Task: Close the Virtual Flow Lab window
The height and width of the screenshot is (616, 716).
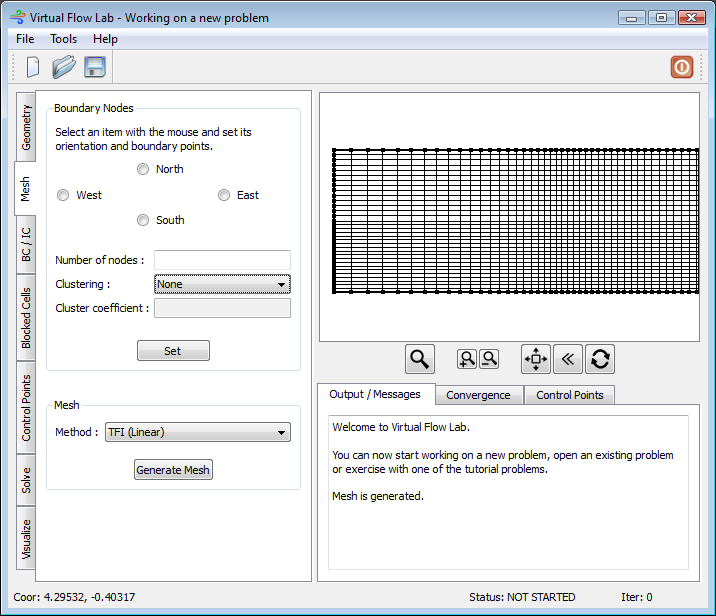Action: click(692, 18)
